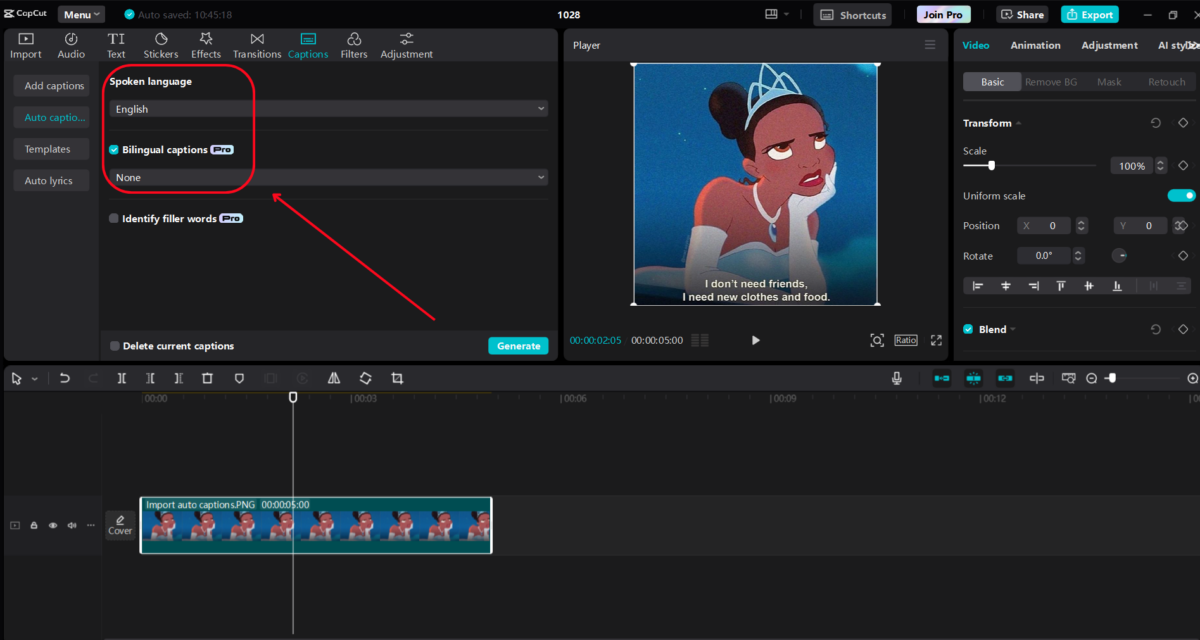Open the Effects panel

coord(206,45)
